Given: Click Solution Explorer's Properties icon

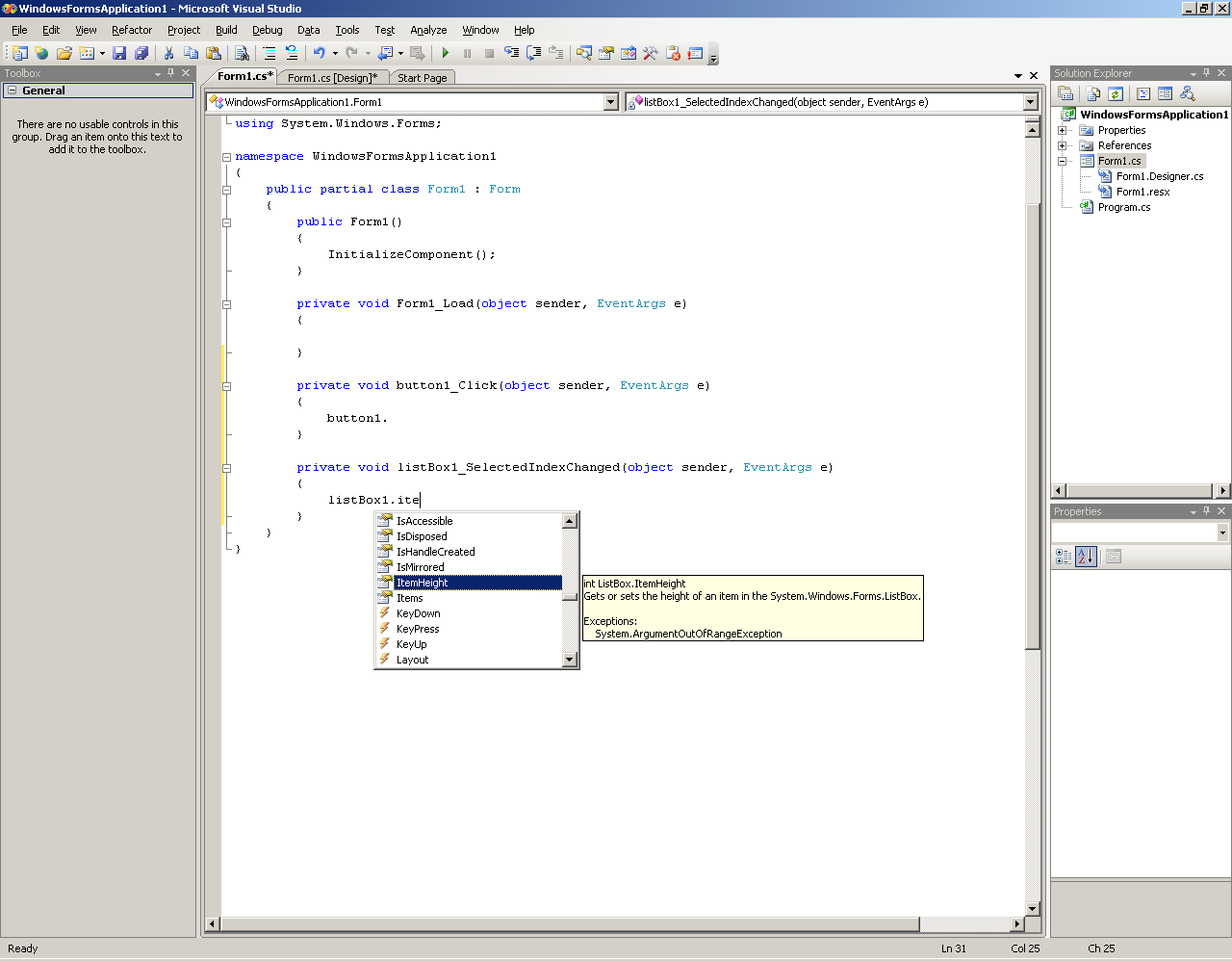Looking at the screenshot, I should click(1065, 93).
